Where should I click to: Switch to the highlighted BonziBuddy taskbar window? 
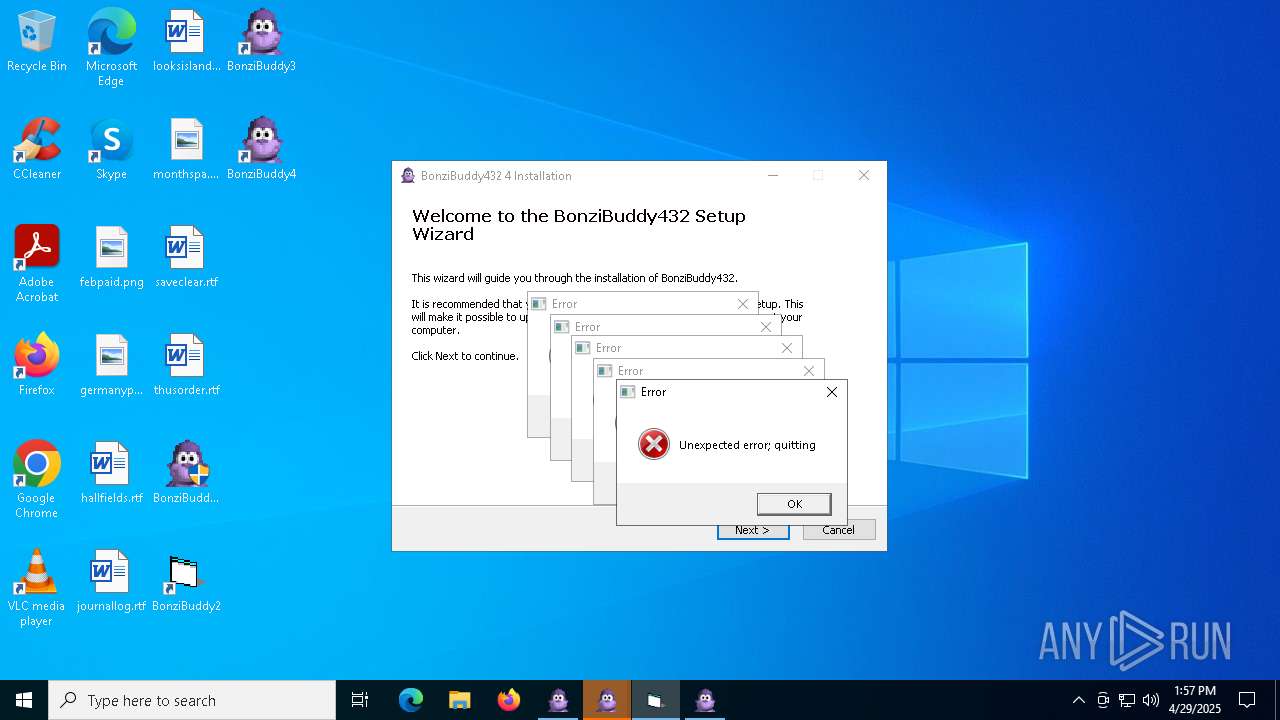click(x=607, y=700)
